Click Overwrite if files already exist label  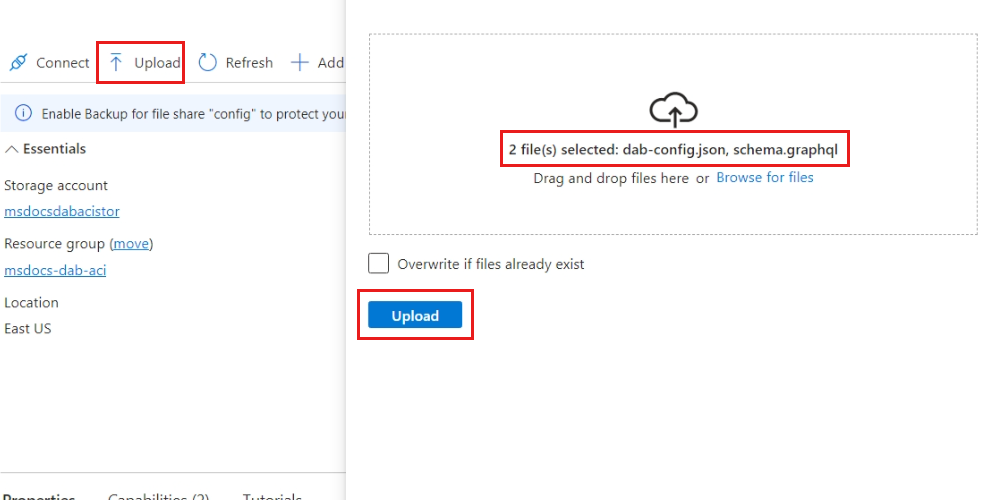[x=490, y=263]
